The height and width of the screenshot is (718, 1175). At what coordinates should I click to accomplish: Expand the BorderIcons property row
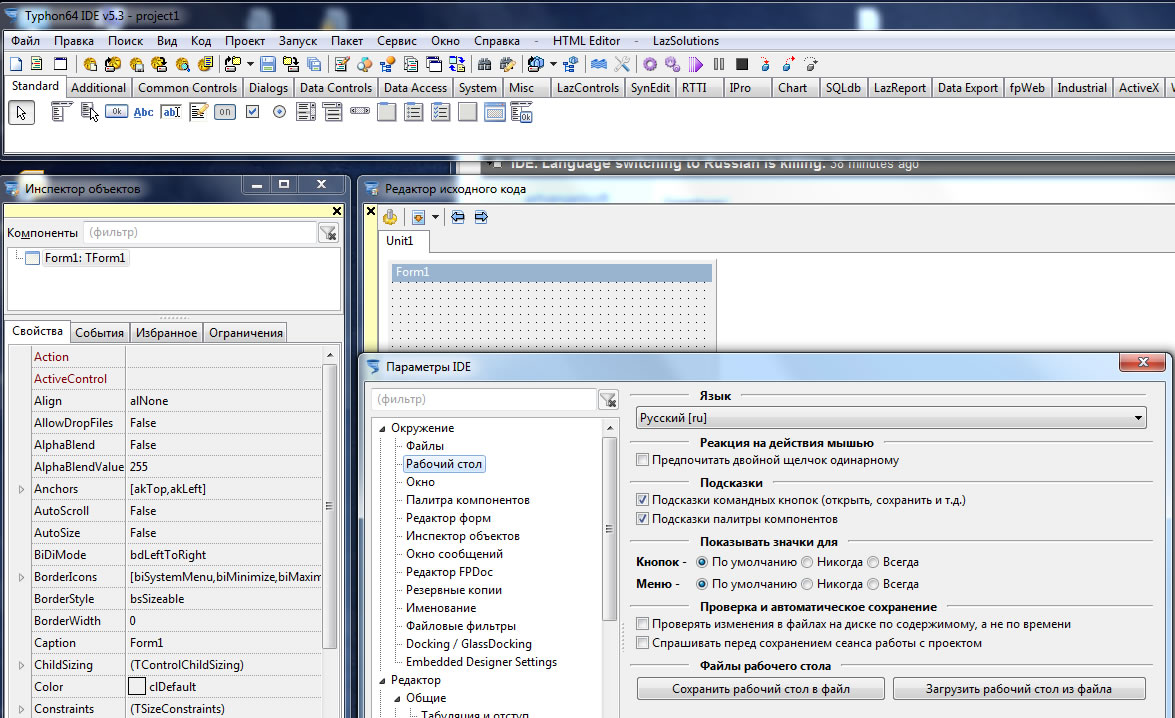click(21, 577)
